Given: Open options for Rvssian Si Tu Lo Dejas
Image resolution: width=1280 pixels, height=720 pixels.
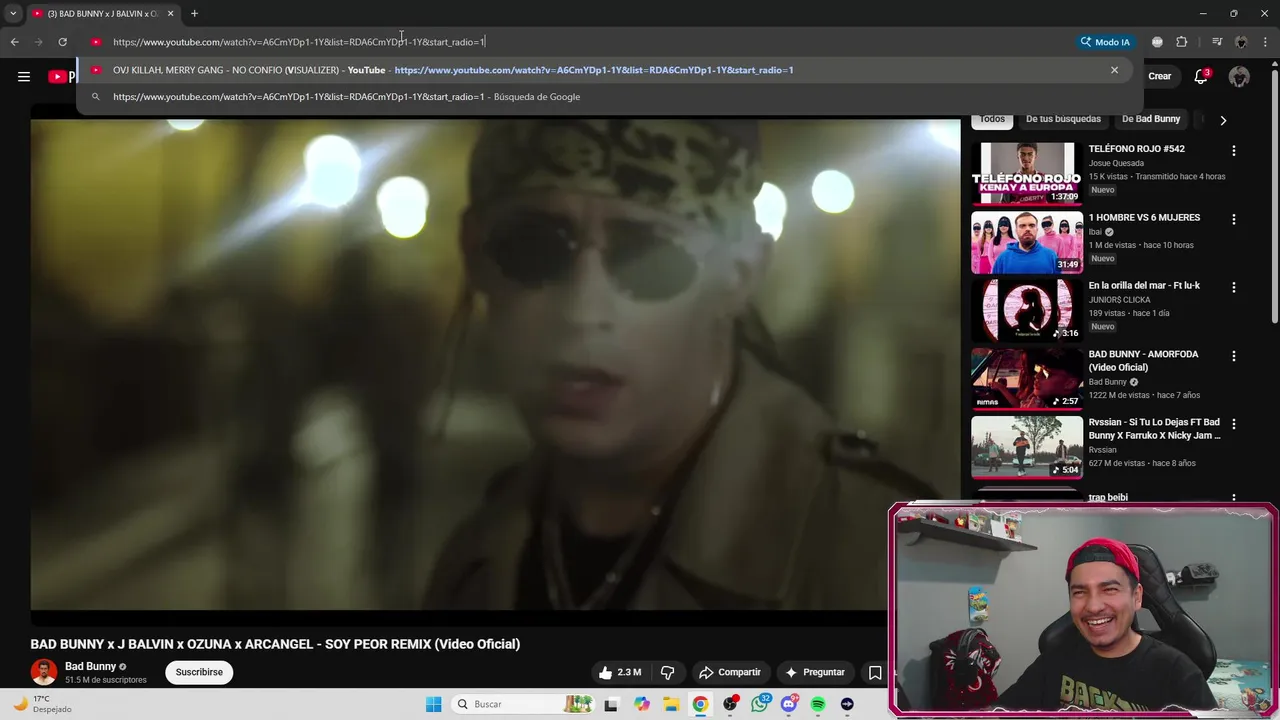Looking at the screenshot, I should pyautogui.click(x=1233, y=424).
